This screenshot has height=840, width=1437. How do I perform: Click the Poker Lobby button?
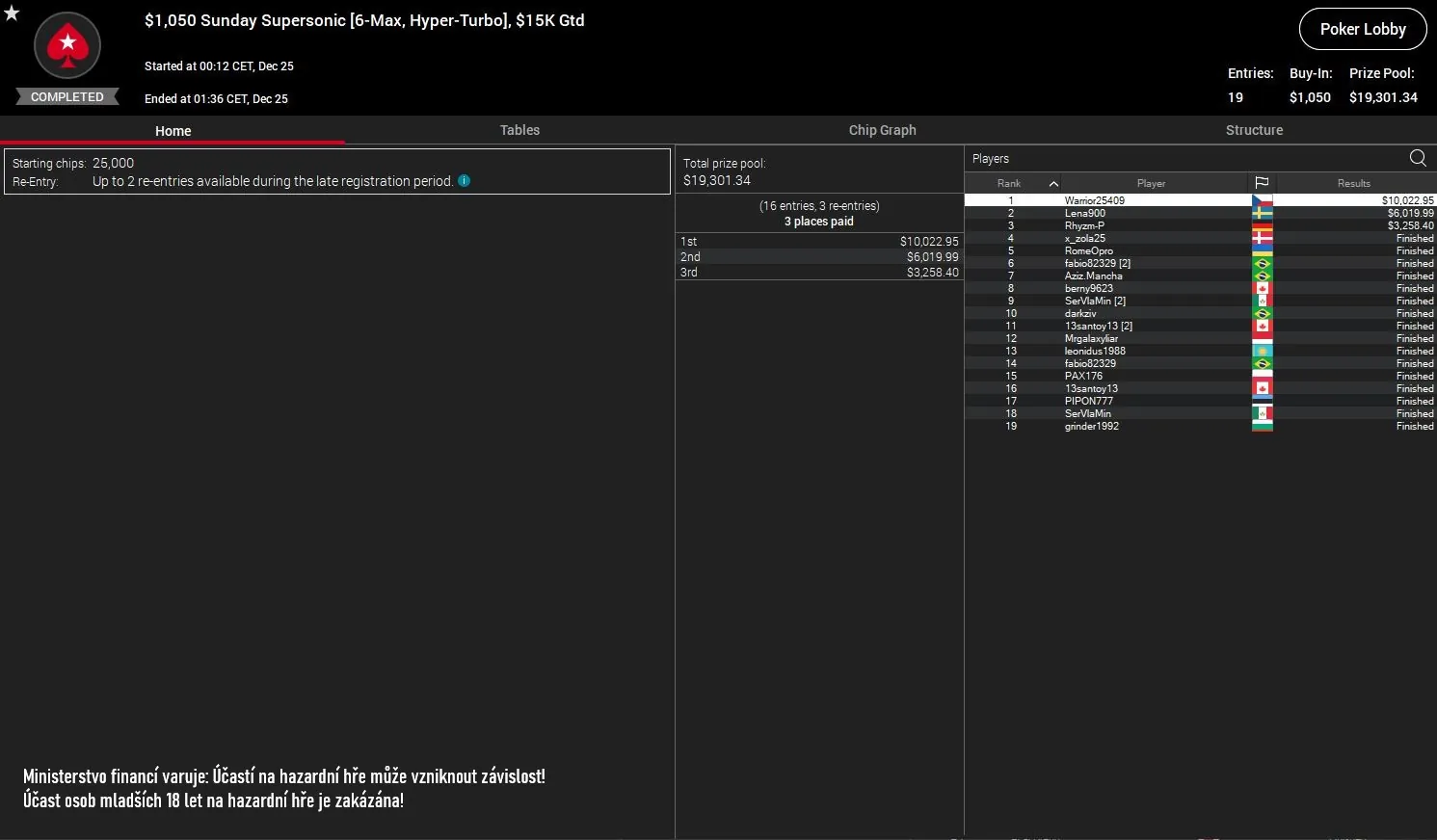[x=1362, y=29]
